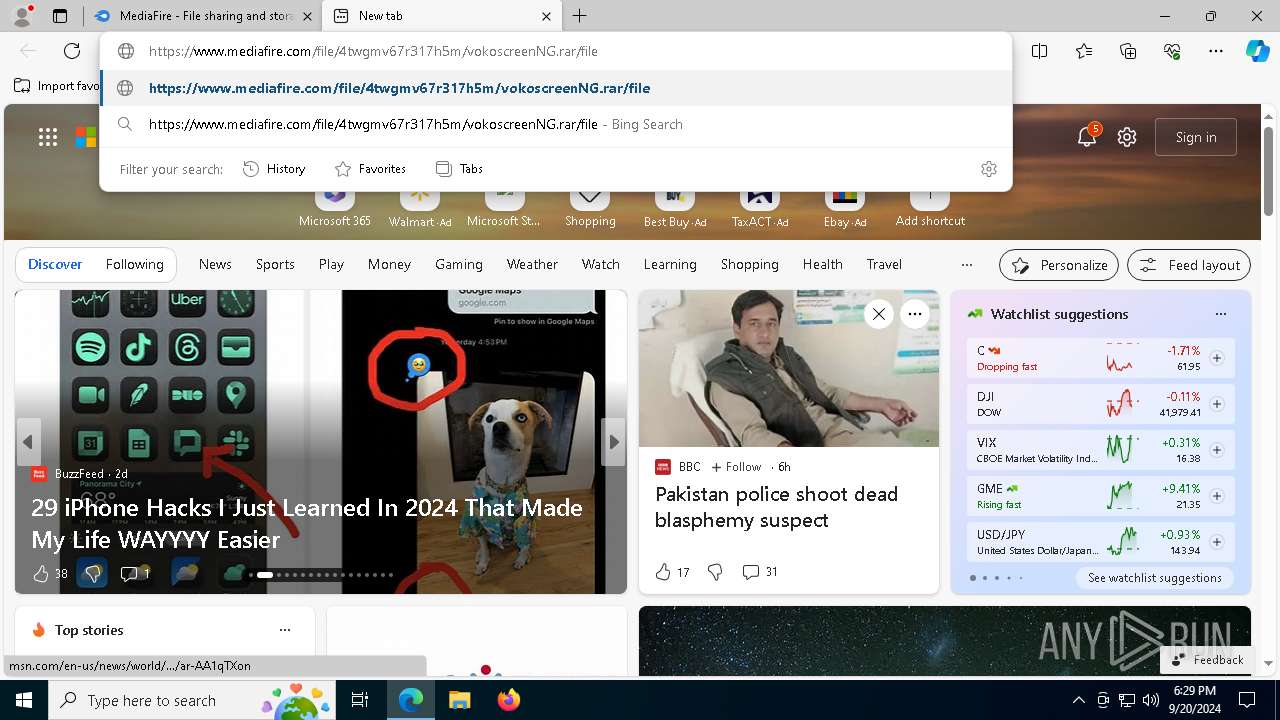Expand more feed categories ellipsis
Image resolution: width=1280 pixels, height=720 pixels.
[966, 265]
